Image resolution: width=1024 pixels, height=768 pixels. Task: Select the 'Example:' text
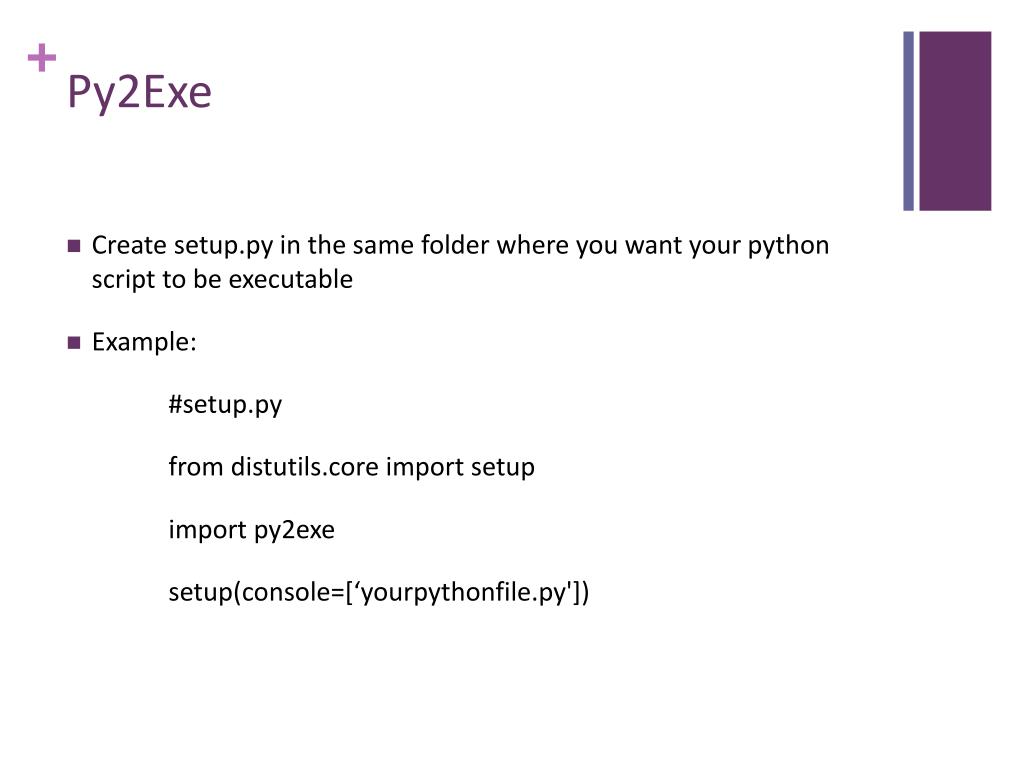click(x=144, y=343)
